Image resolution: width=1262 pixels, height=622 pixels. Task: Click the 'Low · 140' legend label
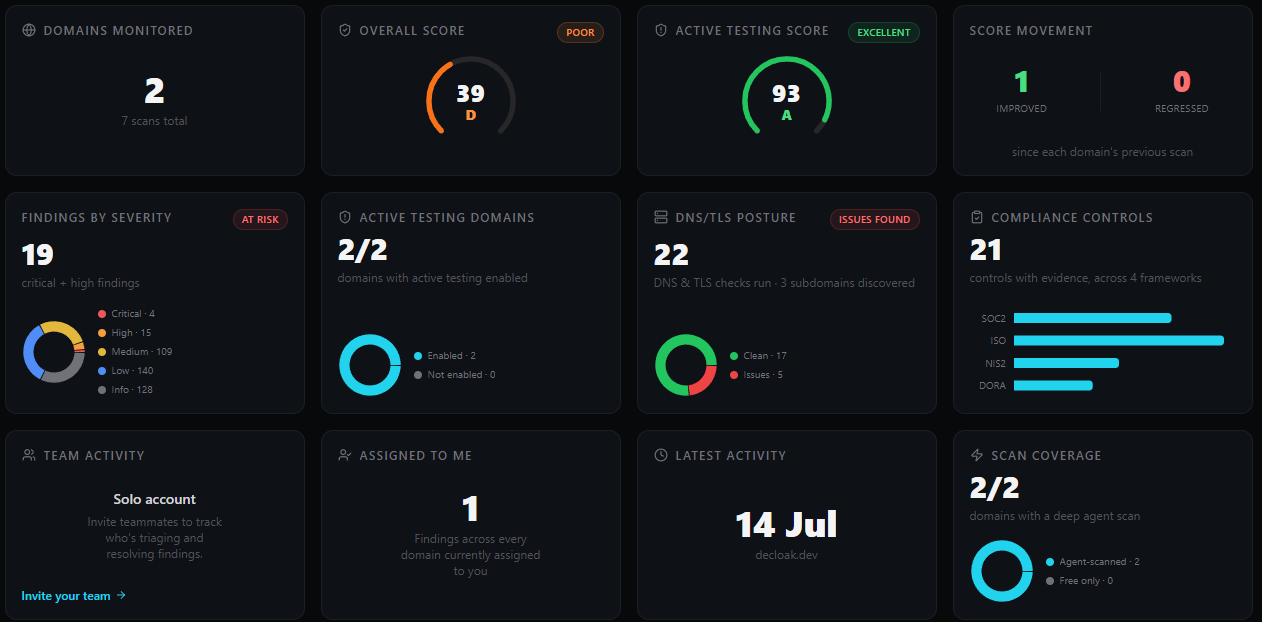pyautogui.click(x=132, y=371)
